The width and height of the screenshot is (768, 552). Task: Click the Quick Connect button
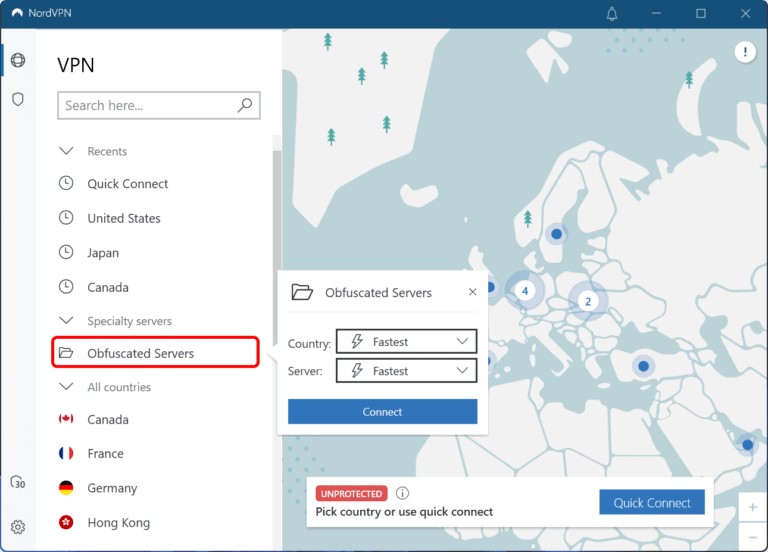click(x=651, y=503)
